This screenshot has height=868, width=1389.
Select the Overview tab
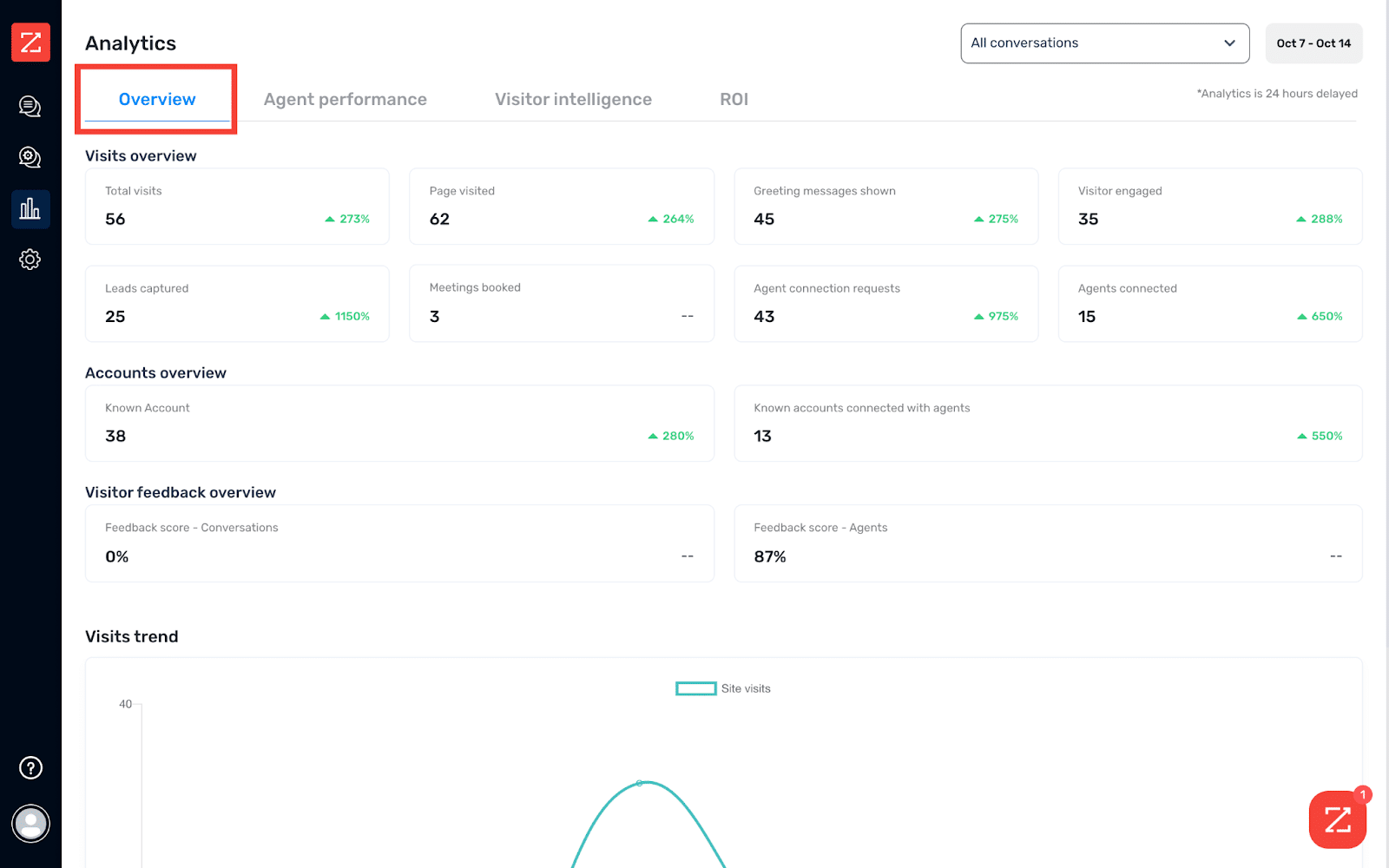coord(157,100)
